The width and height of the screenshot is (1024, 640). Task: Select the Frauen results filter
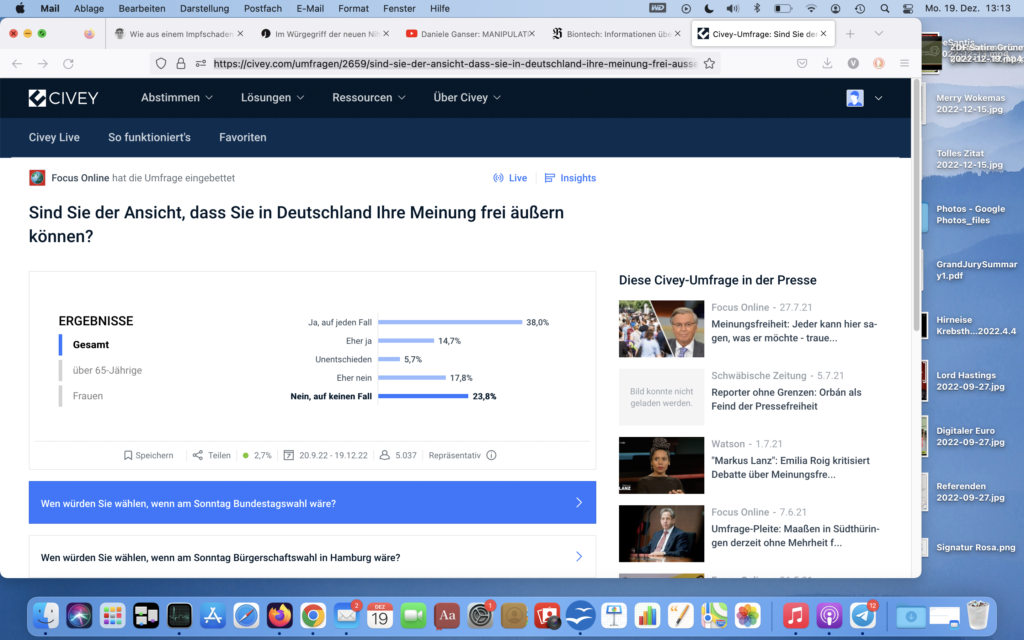click(88, 396)
